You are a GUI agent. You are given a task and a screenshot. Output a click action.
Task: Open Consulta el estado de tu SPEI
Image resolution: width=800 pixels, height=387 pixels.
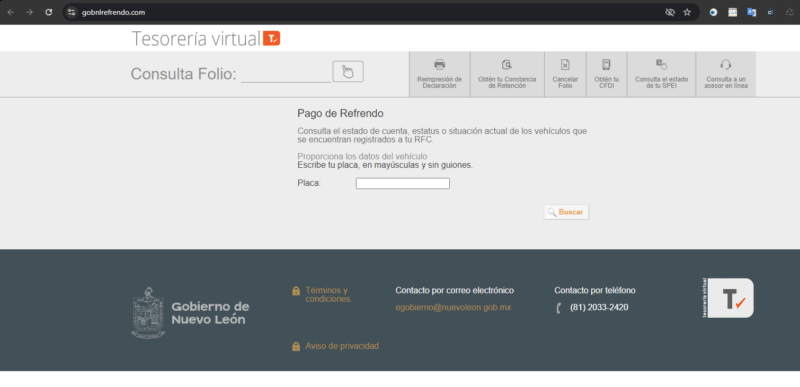point(661,74)
